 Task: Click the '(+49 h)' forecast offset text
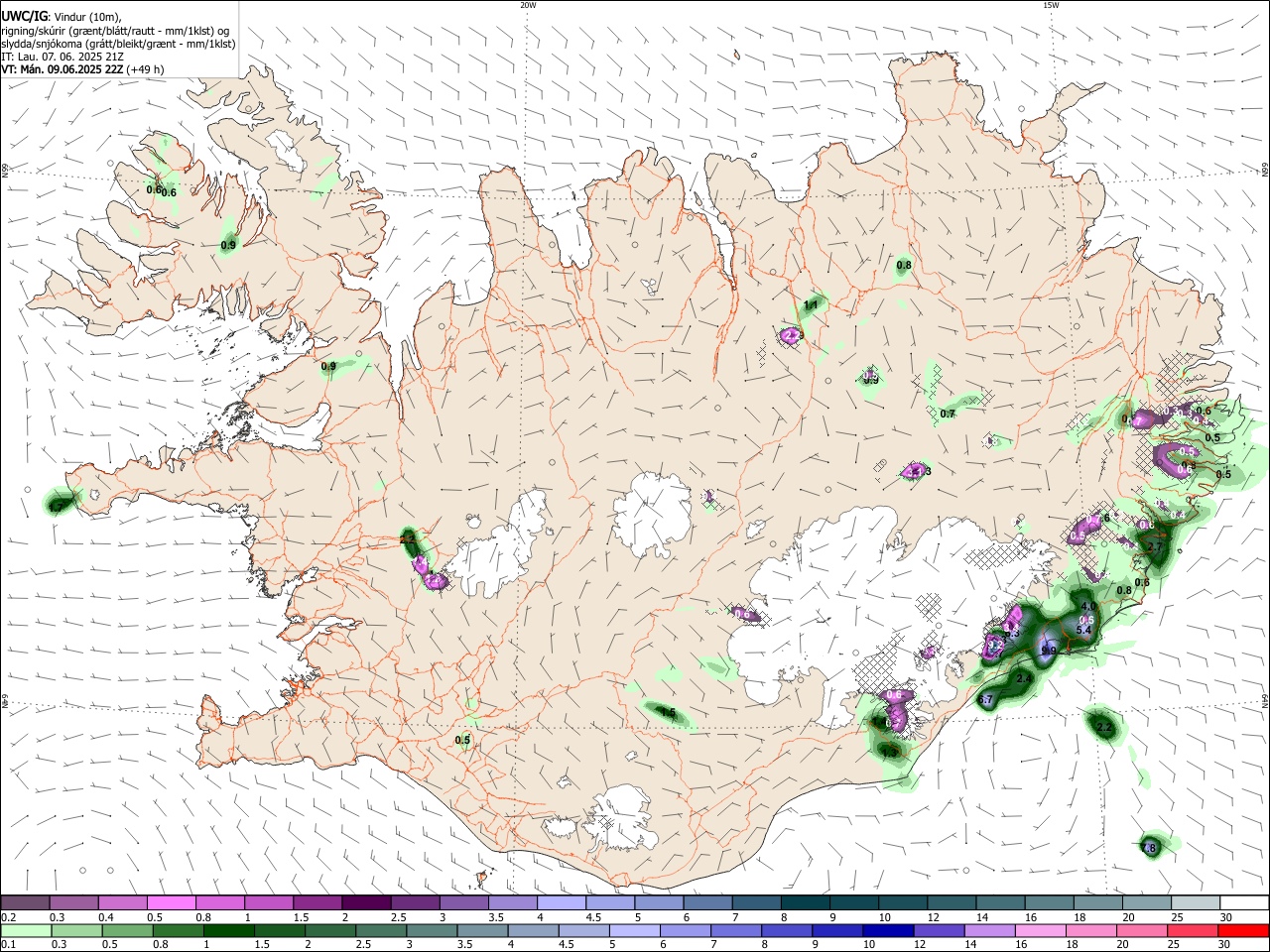[x=145, y=69]
